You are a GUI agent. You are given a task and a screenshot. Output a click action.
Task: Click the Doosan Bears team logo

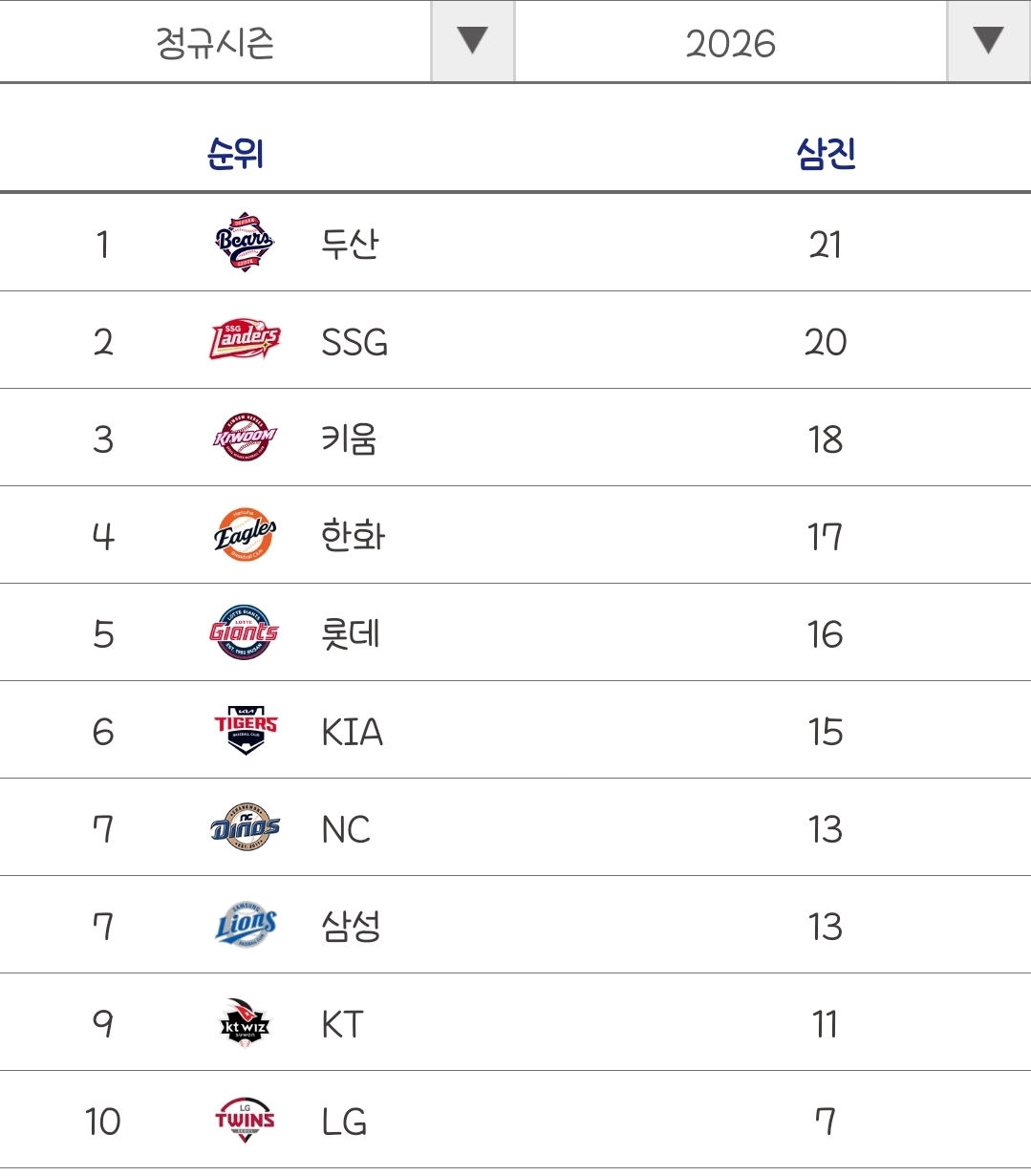[245, 243]
